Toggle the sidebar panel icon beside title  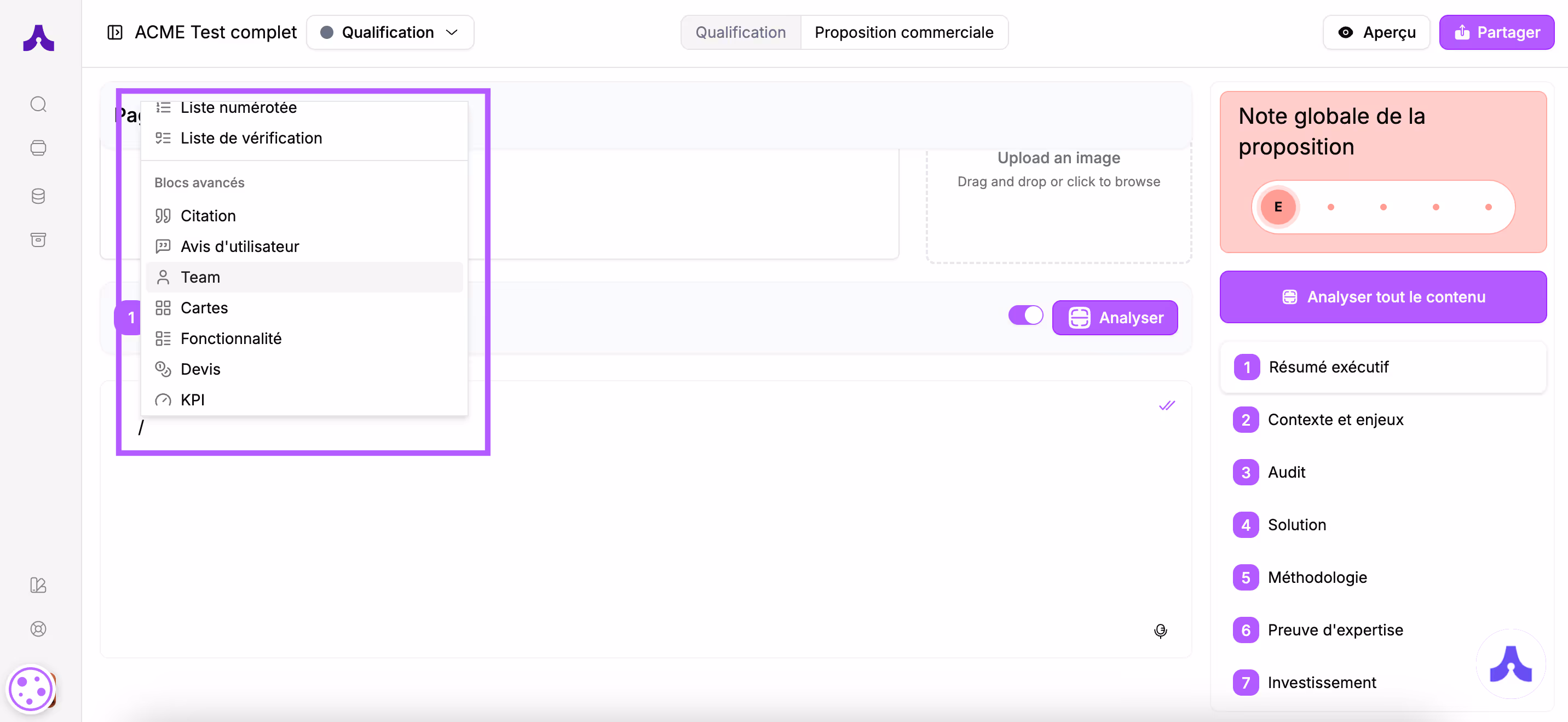click(x=114, y=32)
